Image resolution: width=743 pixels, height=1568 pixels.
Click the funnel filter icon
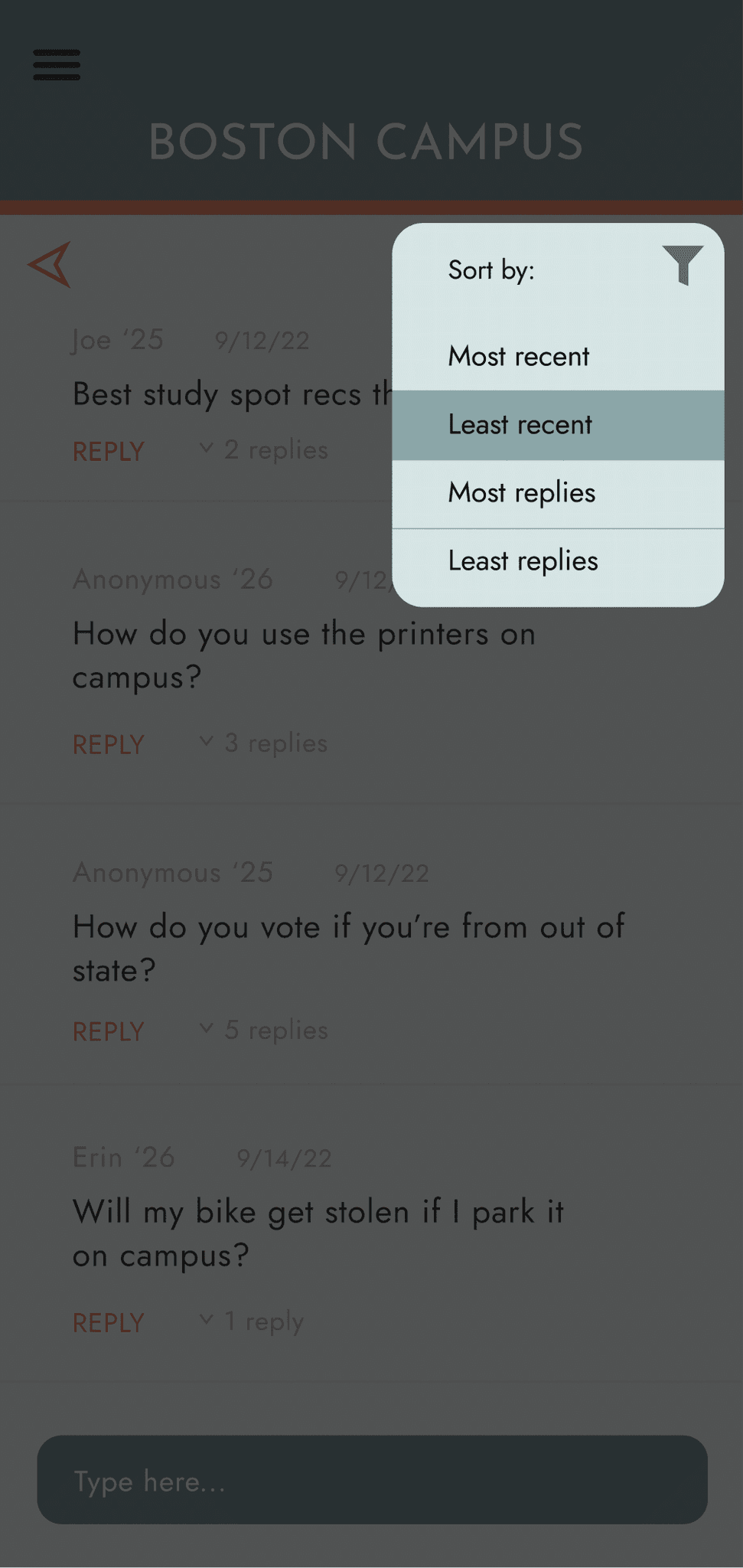[x=683, y=265]
